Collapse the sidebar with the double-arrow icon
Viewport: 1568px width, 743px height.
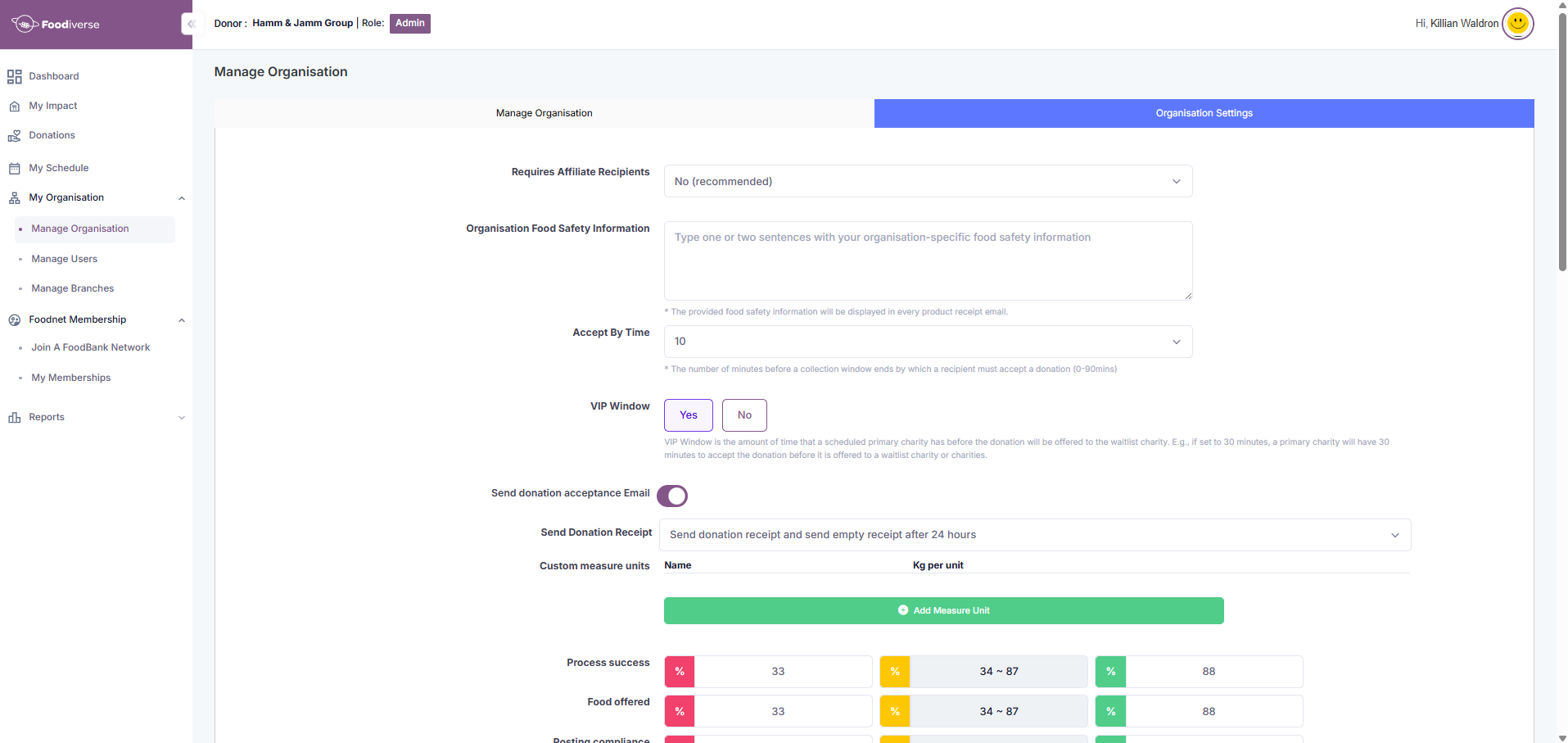click(x=190, y=24)
